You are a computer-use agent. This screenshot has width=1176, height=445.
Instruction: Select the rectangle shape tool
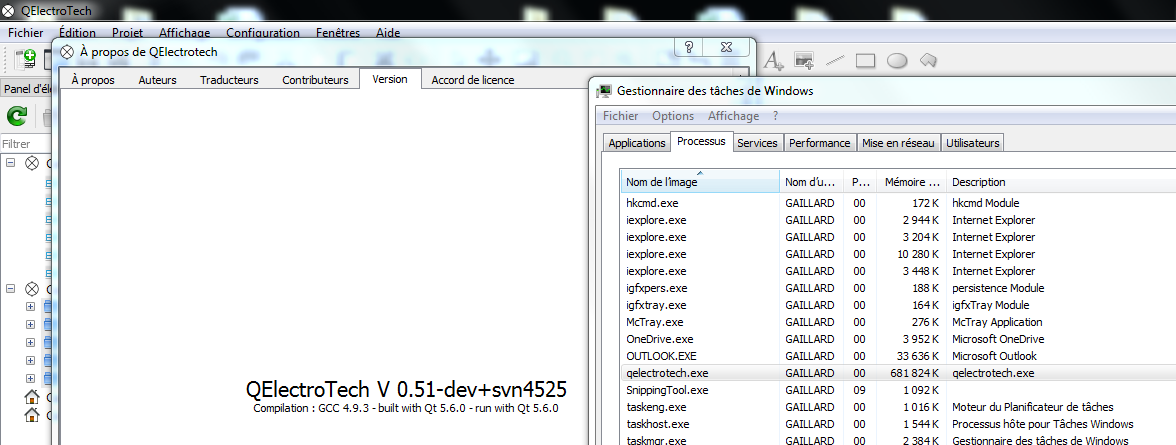[x=865, y=60]
